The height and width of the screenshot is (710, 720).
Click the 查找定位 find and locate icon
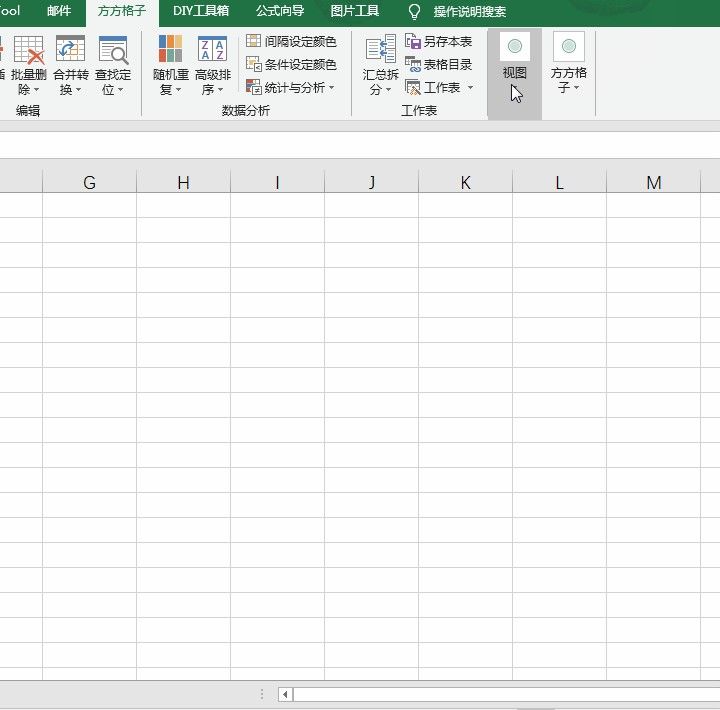113,49
